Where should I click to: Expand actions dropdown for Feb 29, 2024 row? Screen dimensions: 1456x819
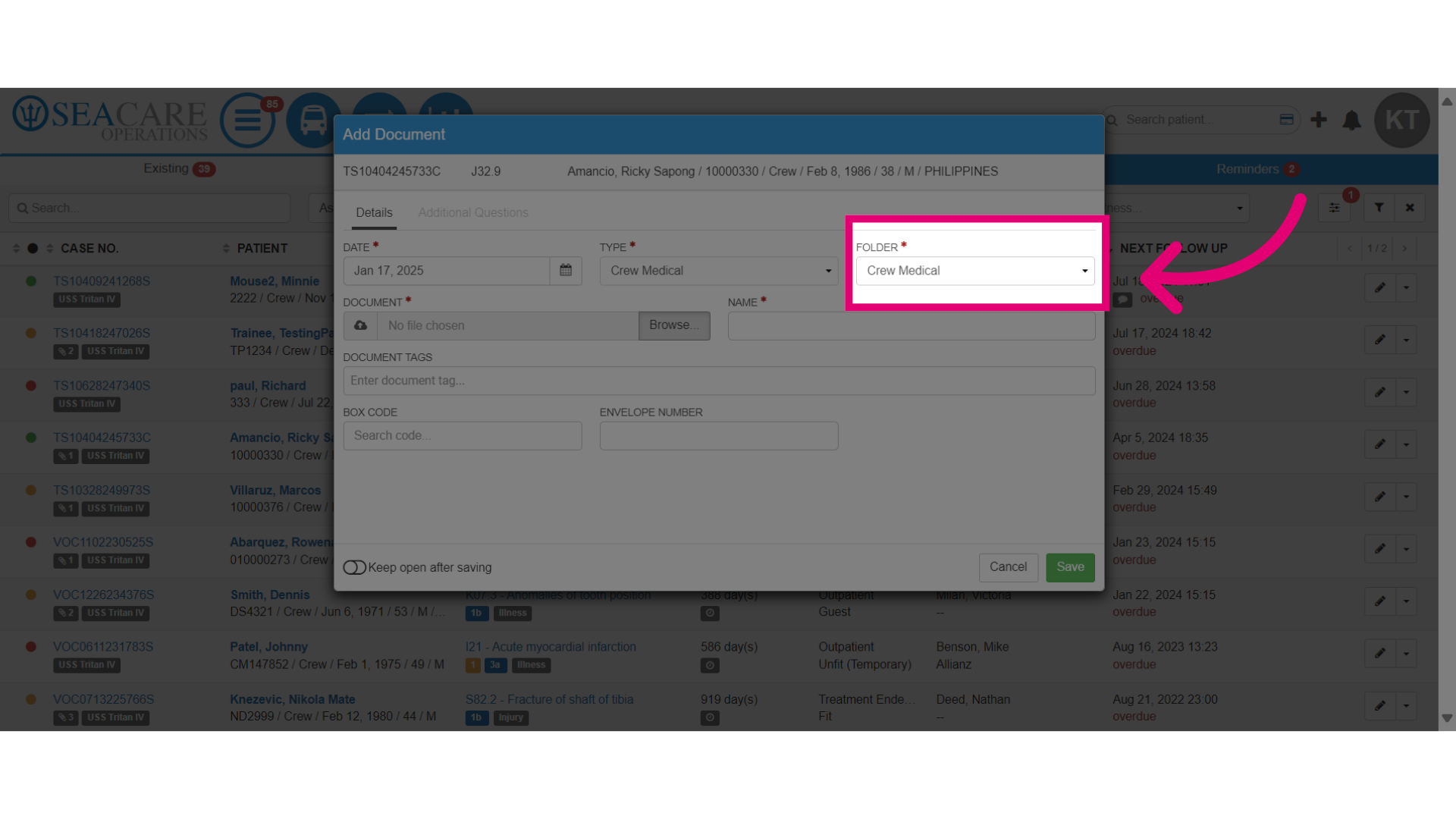point(1406,497)
